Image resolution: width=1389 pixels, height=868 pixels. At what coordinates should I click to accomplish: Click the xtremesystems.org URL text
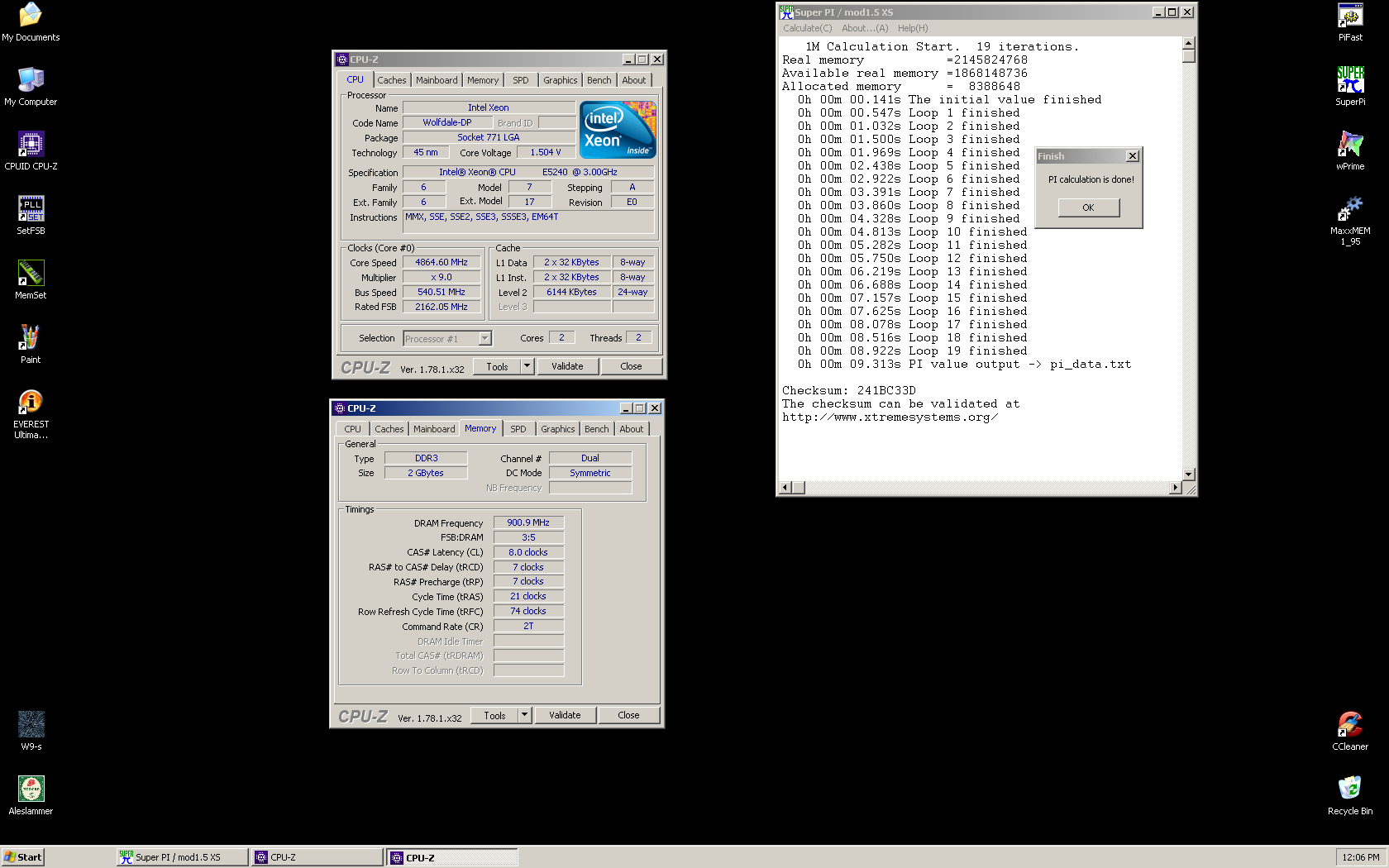point(890,417)
